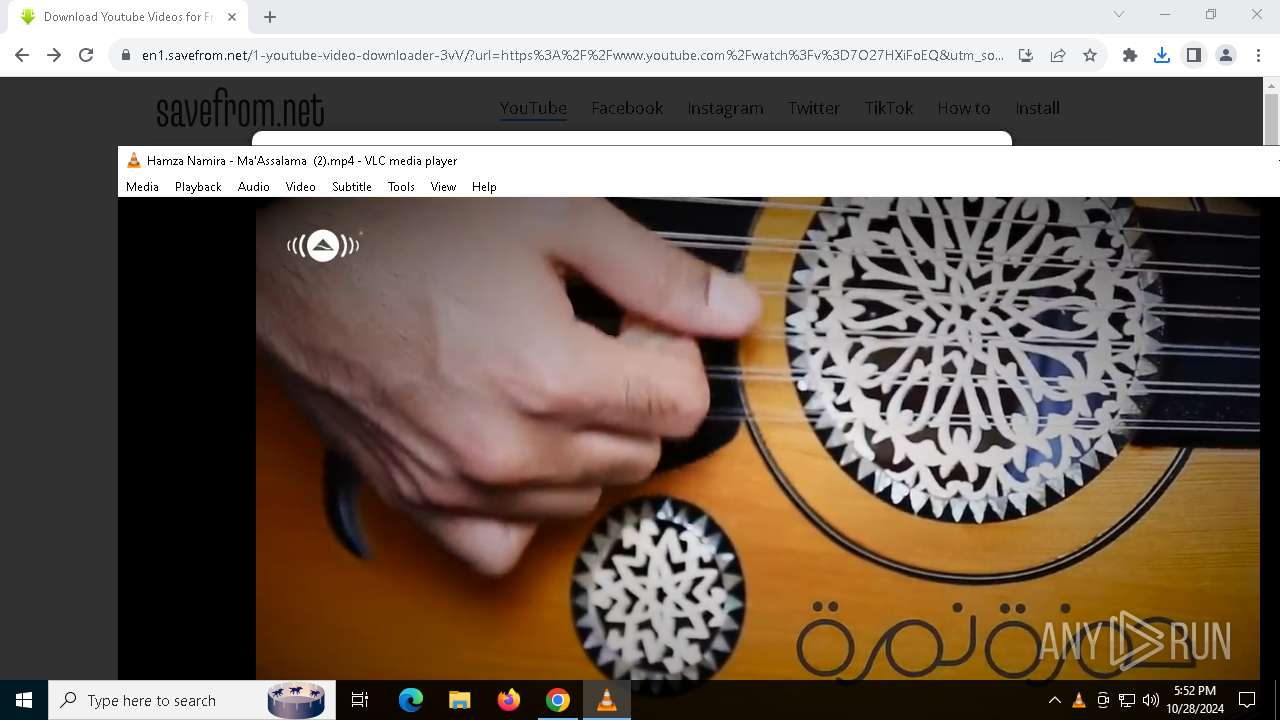Open a new Chrome tab

(270, 17)
